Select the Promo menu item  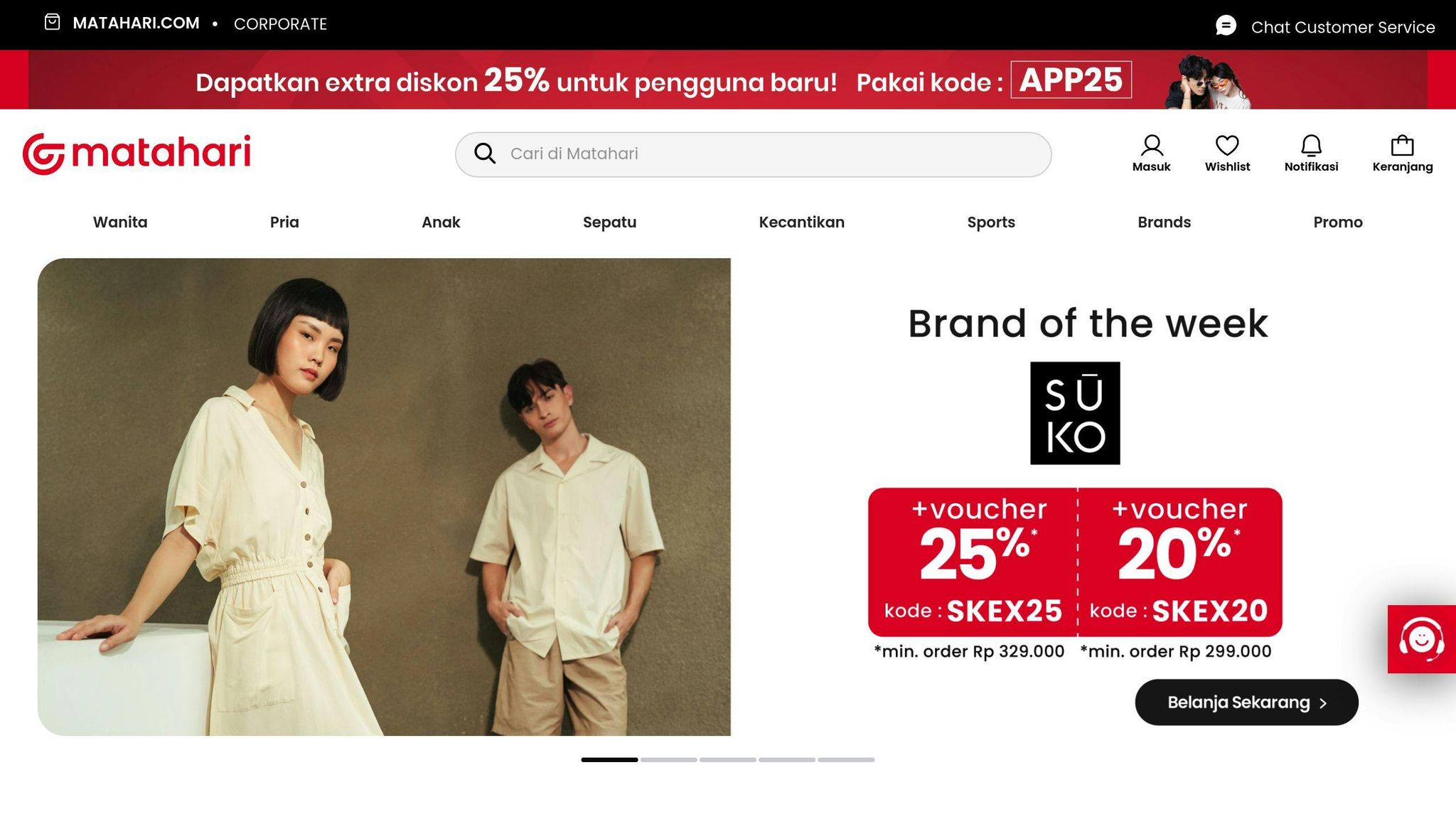[x=1337, y=222]
